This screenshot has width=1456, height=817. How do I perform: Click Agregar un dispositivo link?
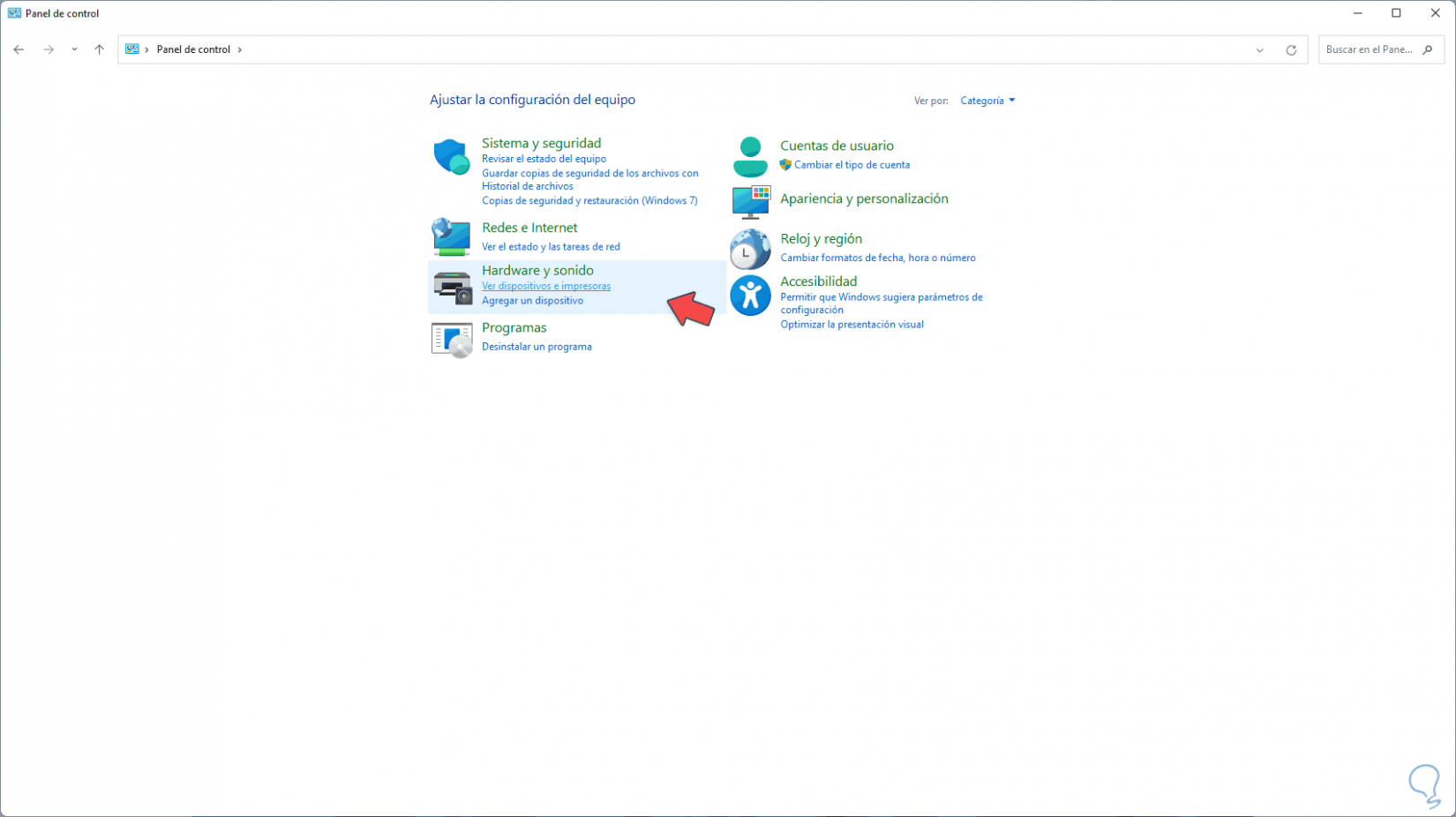pos(532,301)
